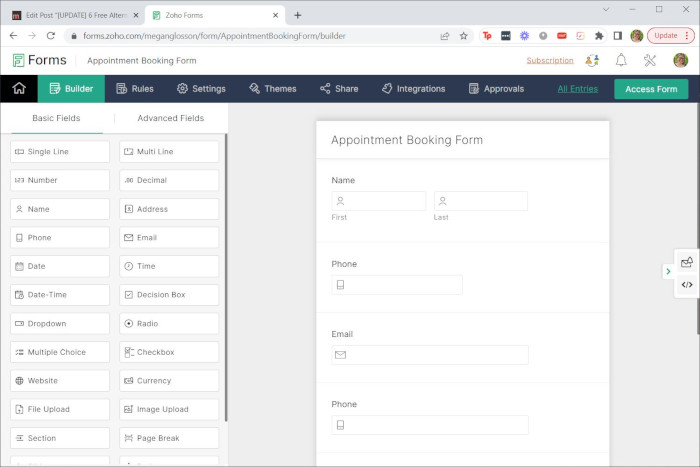Add a Time field
Screen dimensions: 700x467
(x=169, y=266)
